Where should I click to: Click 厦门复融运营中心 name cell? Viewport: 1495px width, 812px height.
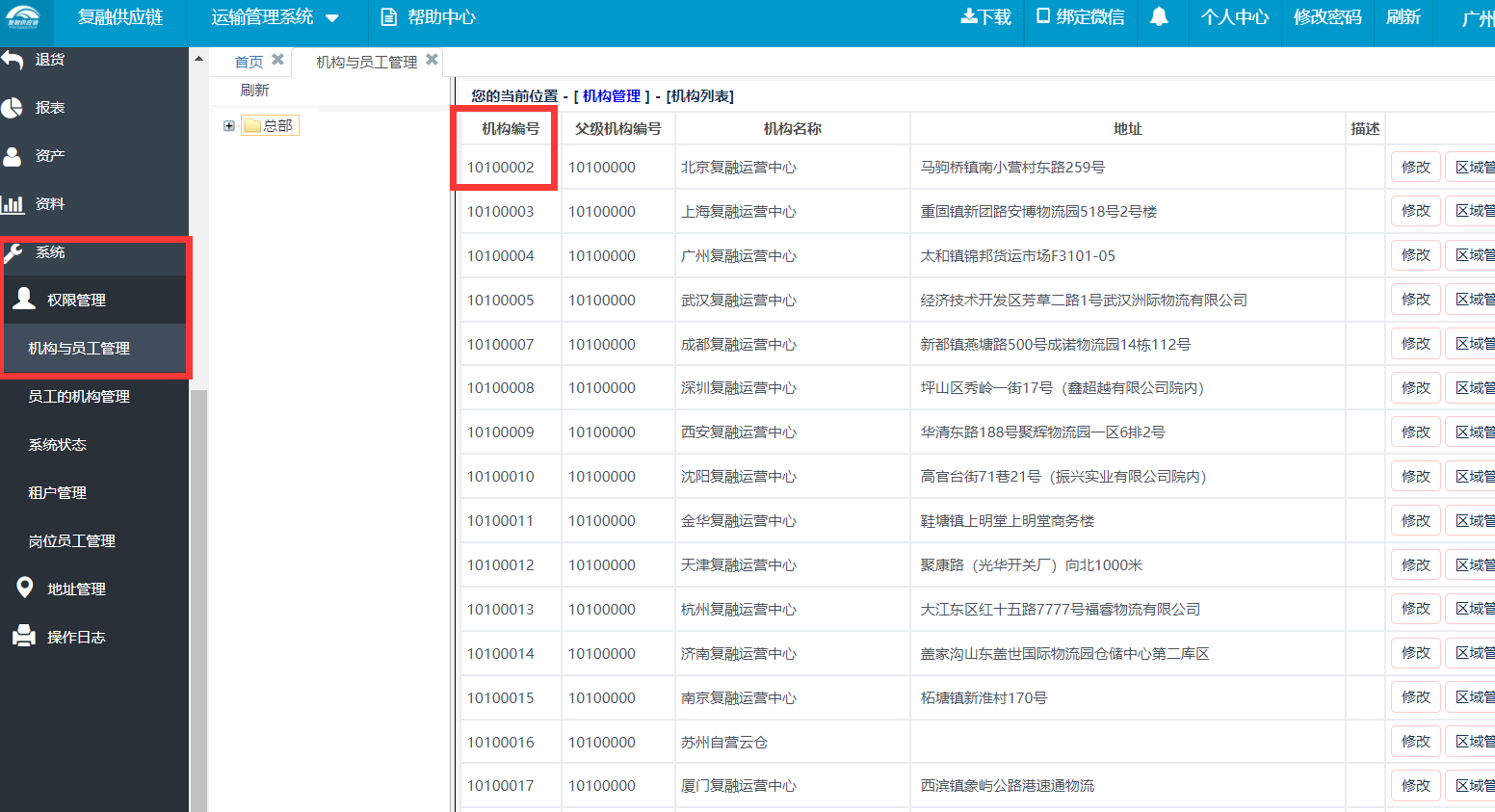739,786
